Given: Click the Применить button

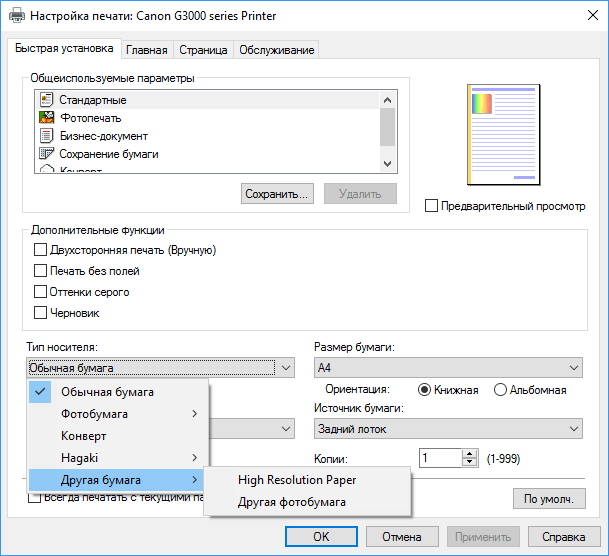Looking at the screenshot, I should tap(483, 537).
